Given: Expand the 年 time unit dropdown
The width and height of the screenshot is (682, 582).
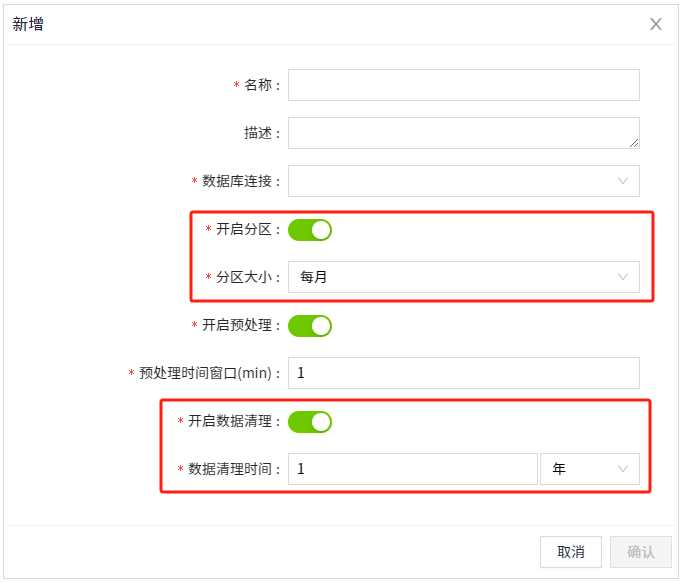Looking at the screenshot, I should pos(589,469).
